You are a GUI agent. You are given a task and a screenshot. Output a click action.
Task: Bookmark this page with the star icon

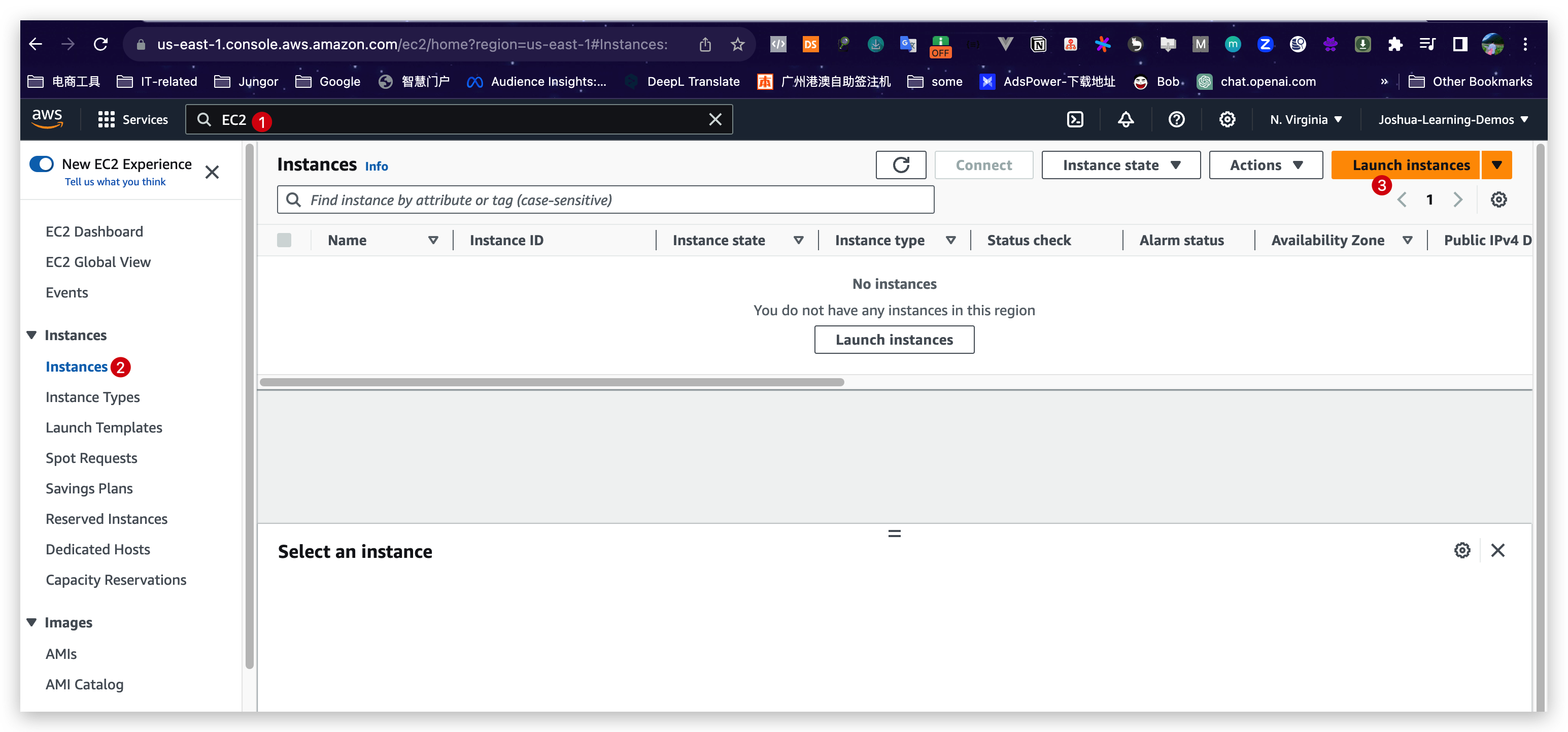pyautogui.click(x=737, y=44)
